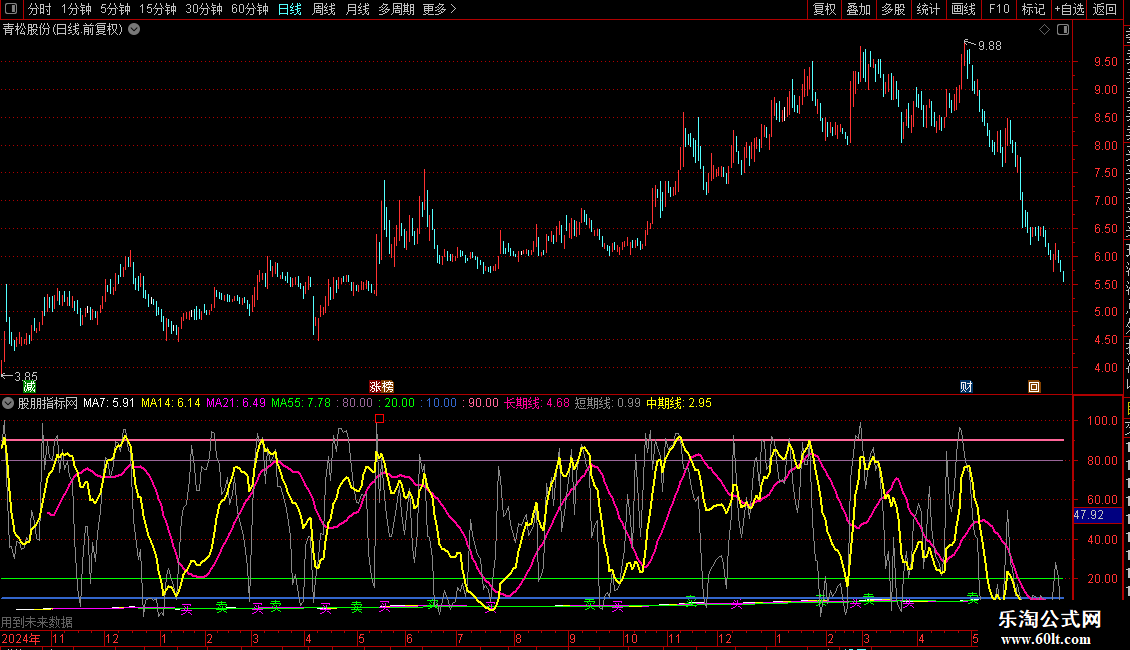Toggle right side panel icon near chart corner

coord(1063,30)
